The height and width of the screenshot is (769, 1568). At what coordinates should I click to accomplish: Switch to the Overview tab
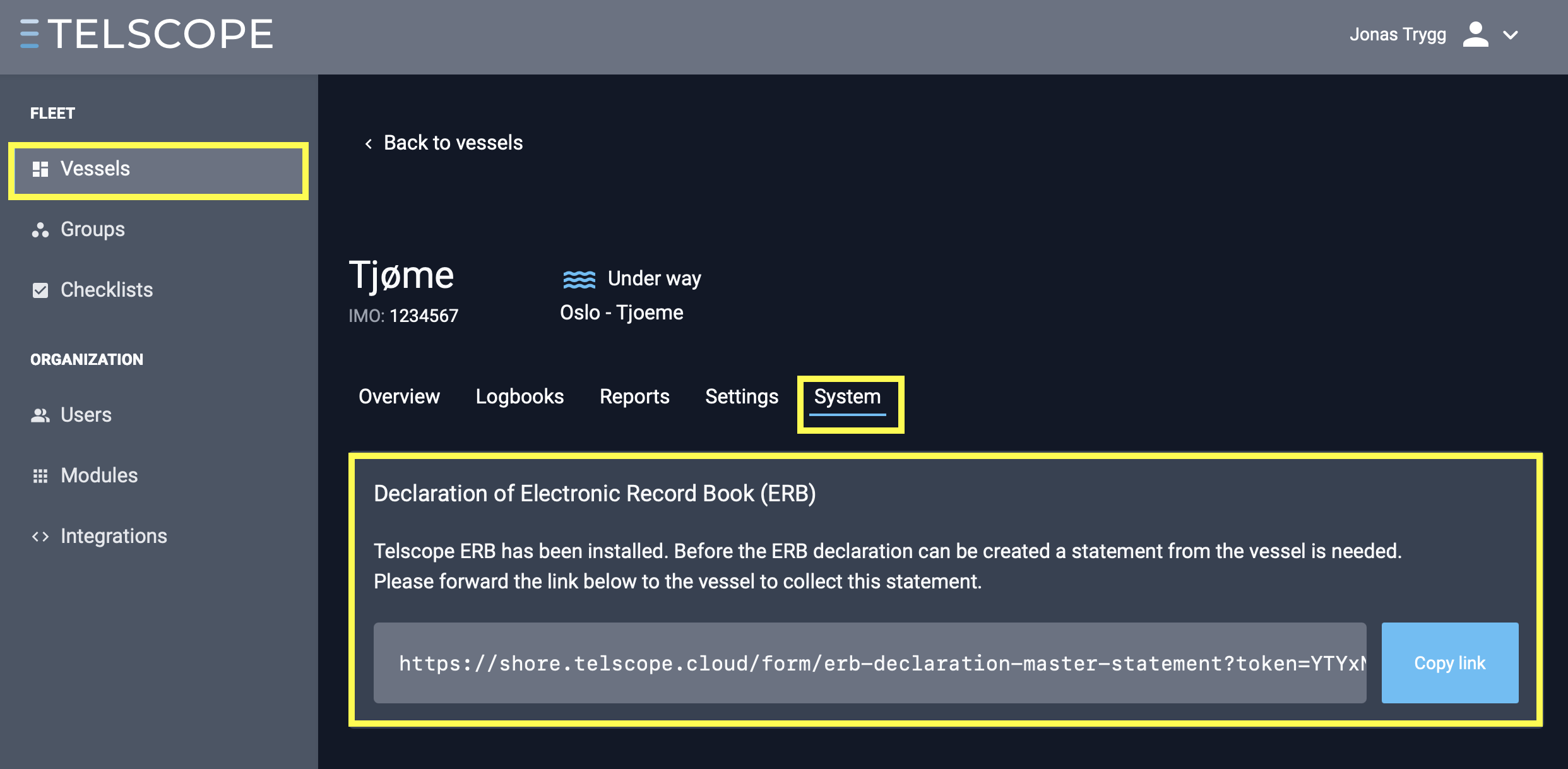tap(399, 396)
